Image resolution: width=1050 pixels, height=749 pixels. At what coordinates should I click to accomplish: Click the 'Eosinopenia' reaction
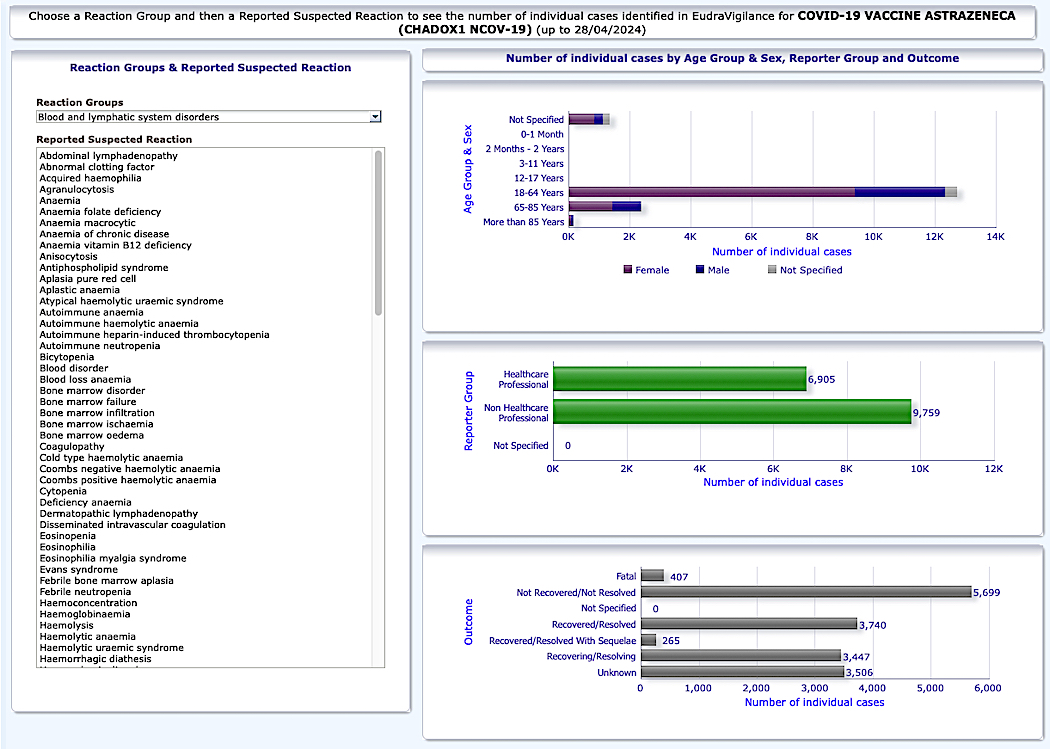tap(67, 536)
